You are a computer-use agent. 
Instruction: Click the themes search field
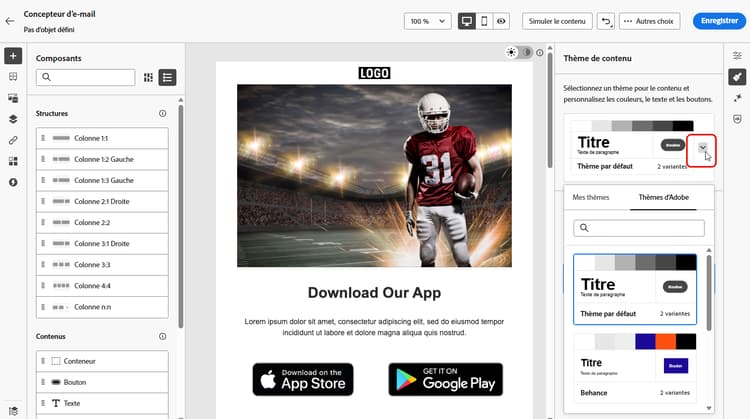pyautogui.click(x=639, y=228)
